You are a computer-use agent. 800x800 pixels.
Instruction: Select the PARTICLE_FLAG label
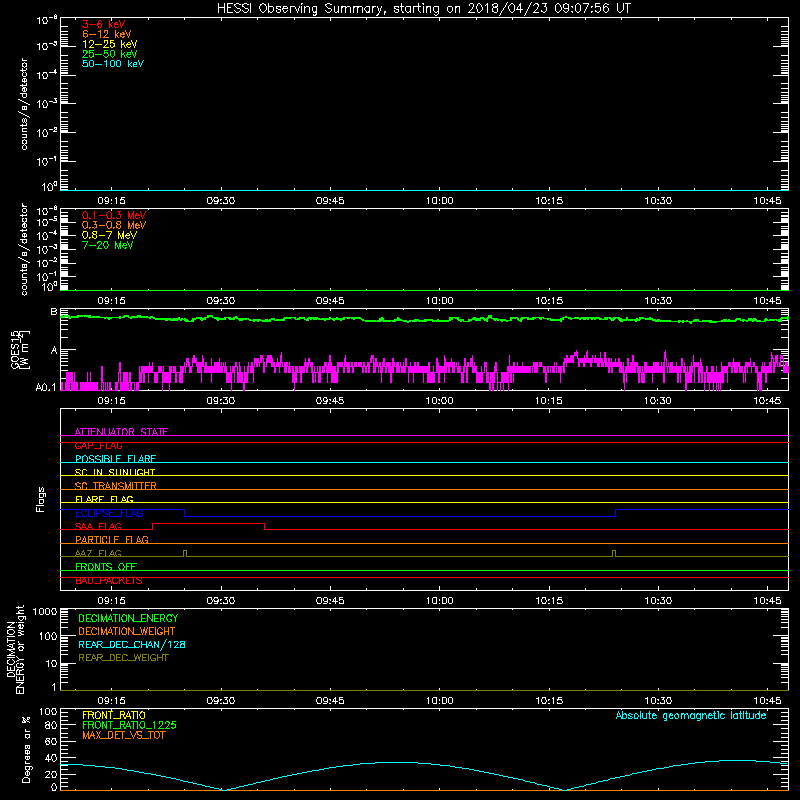pyautogui.click(x=112, y=539)
